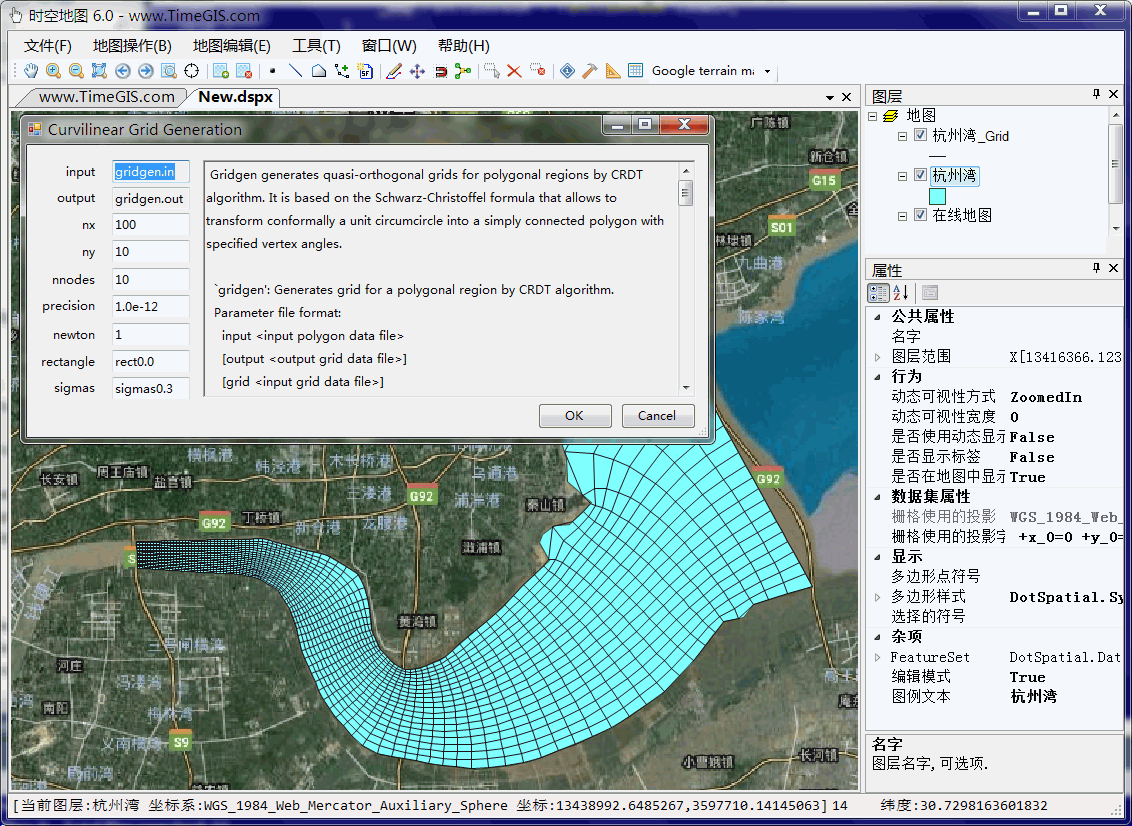
Task: Select the Pan hand tool
Action: [31, 71]
